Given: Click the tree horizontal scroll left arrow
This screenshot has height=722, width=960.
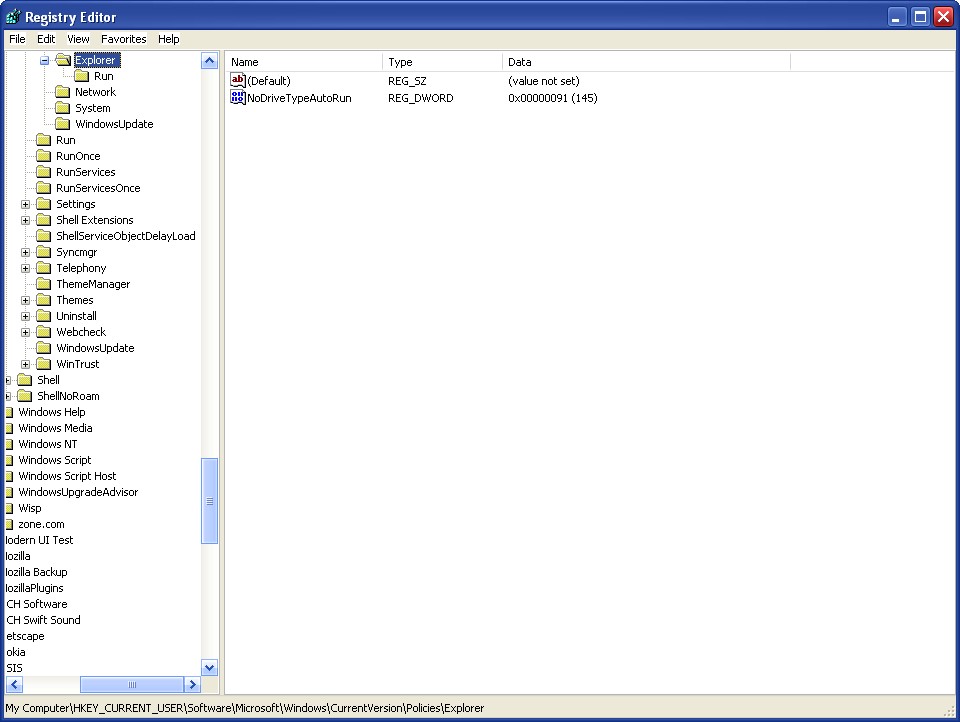Looking at the screenshot, I should point(15,684).
